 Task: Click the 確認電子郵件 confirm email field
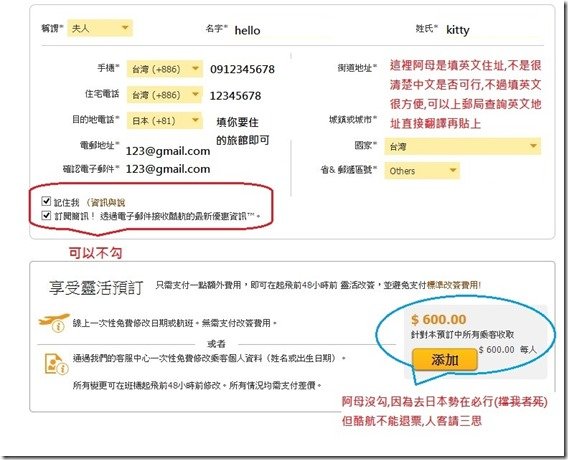[168, 169]
